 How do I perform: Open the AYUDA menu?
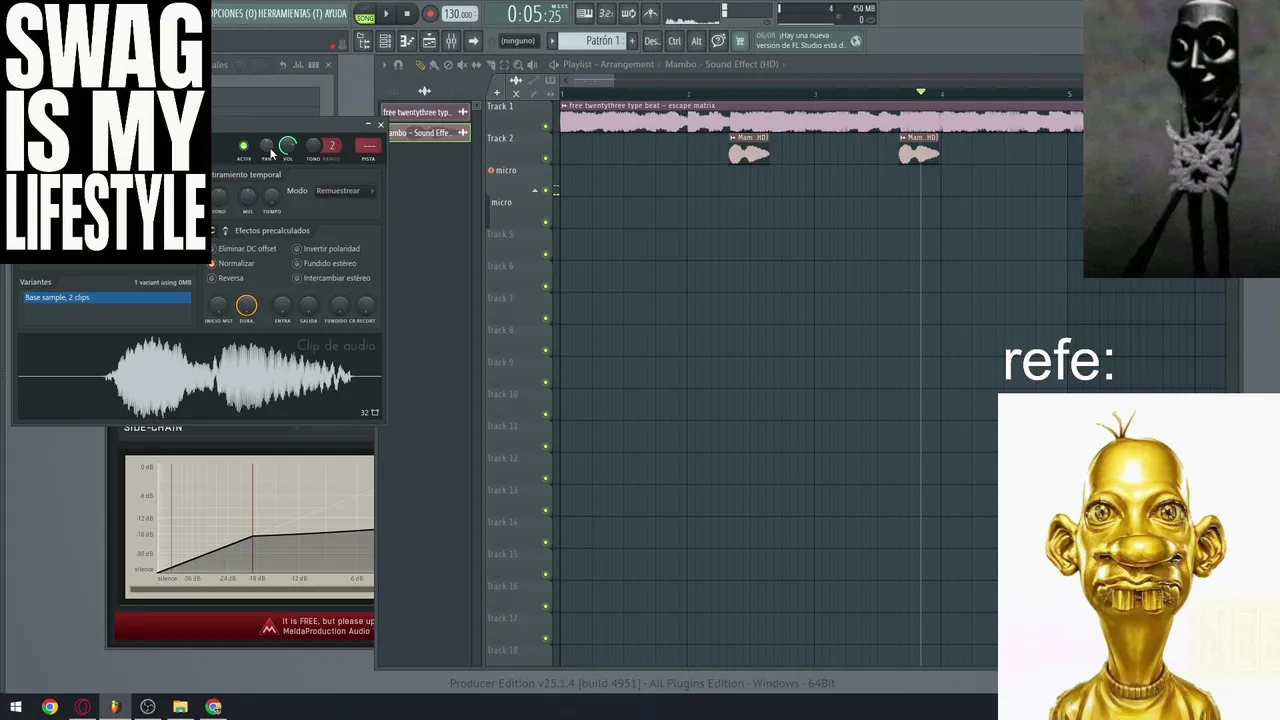(x=336, y=14)
